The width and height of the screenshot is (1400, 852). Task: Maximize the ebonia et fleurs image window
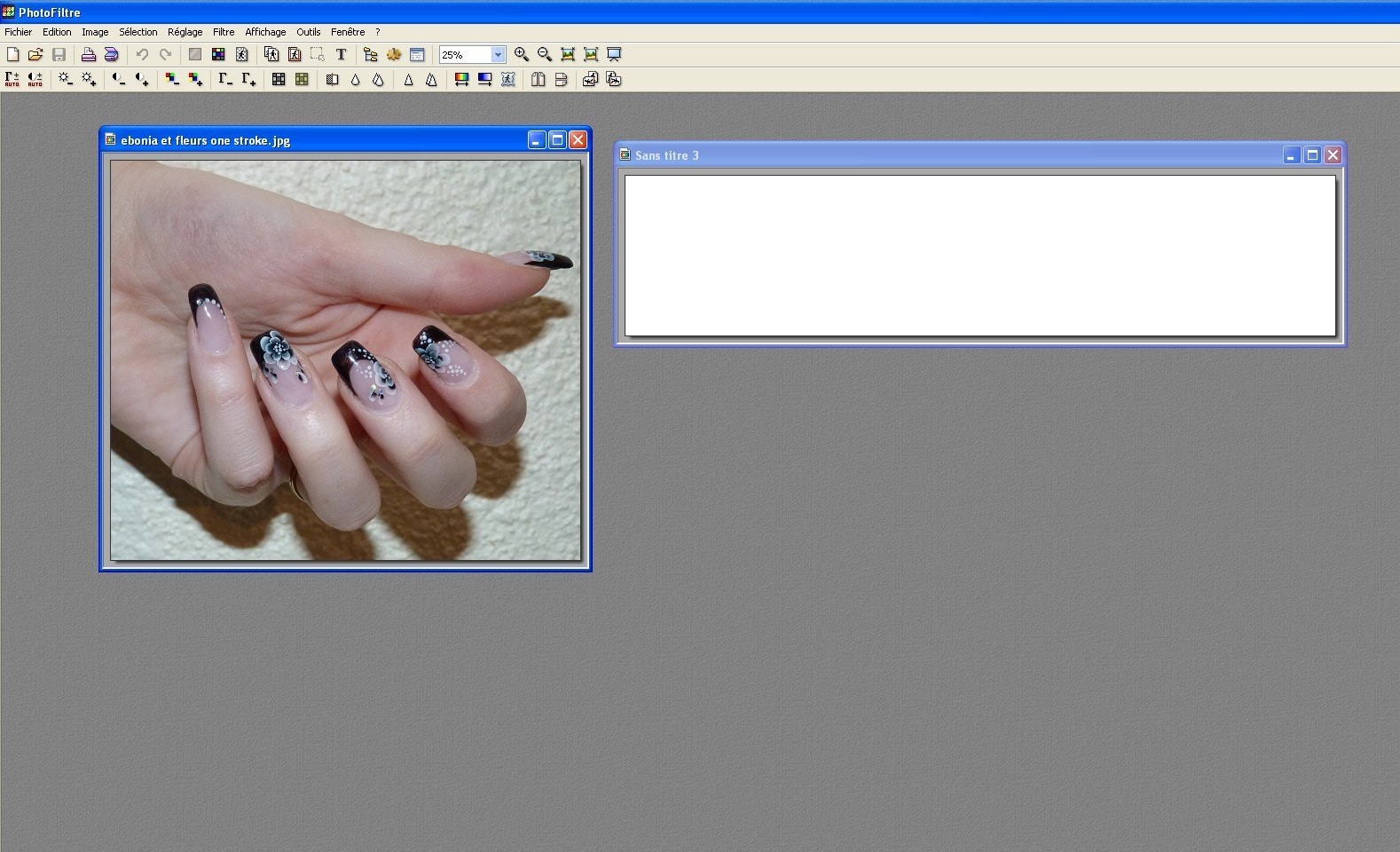[x=557, y=140]
